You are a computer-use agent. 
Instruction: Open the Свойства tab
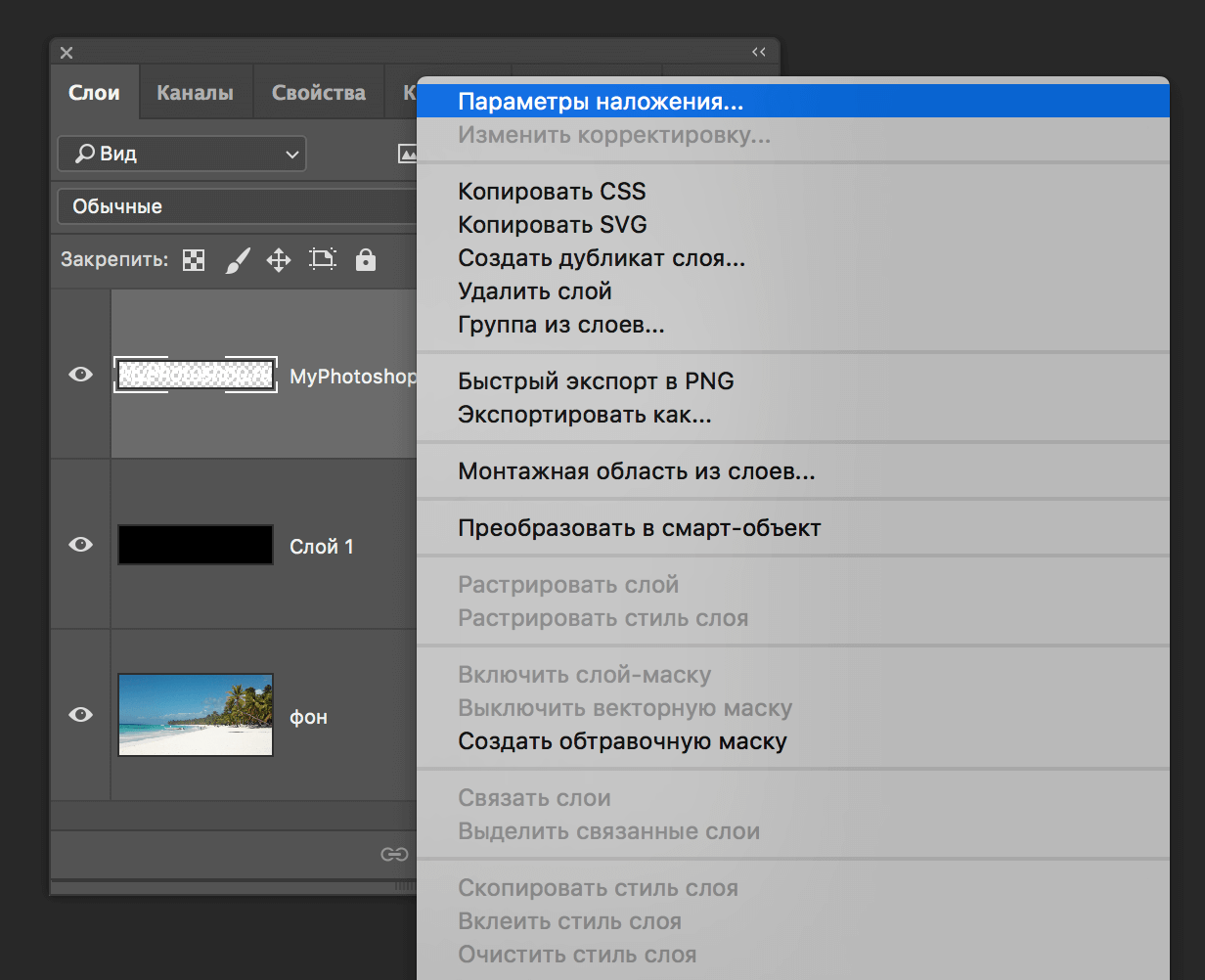[319, 94]
